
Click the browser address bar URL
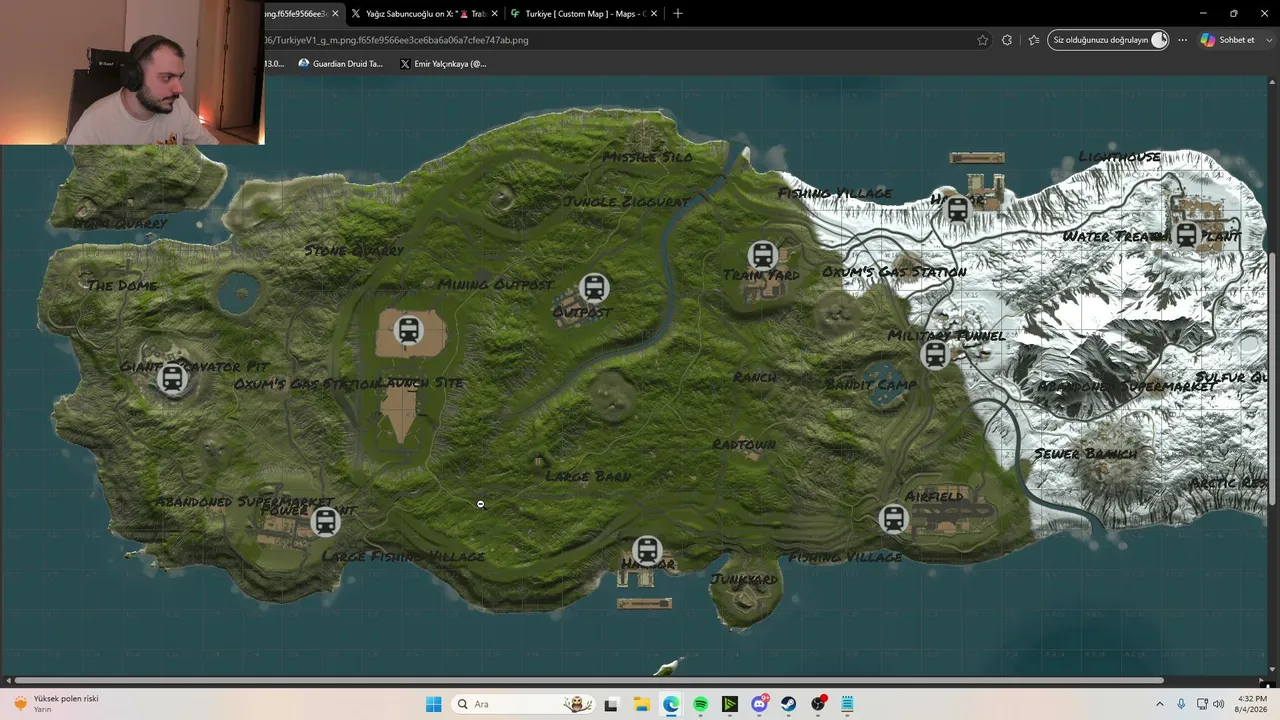click(x=396, y=40)
